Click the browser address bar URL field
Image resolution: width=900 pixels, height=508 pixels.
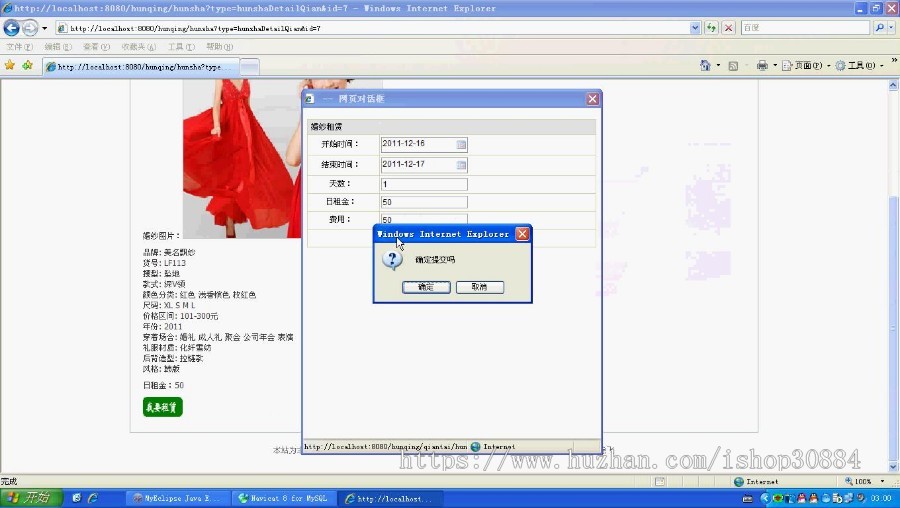coord(373,28)
